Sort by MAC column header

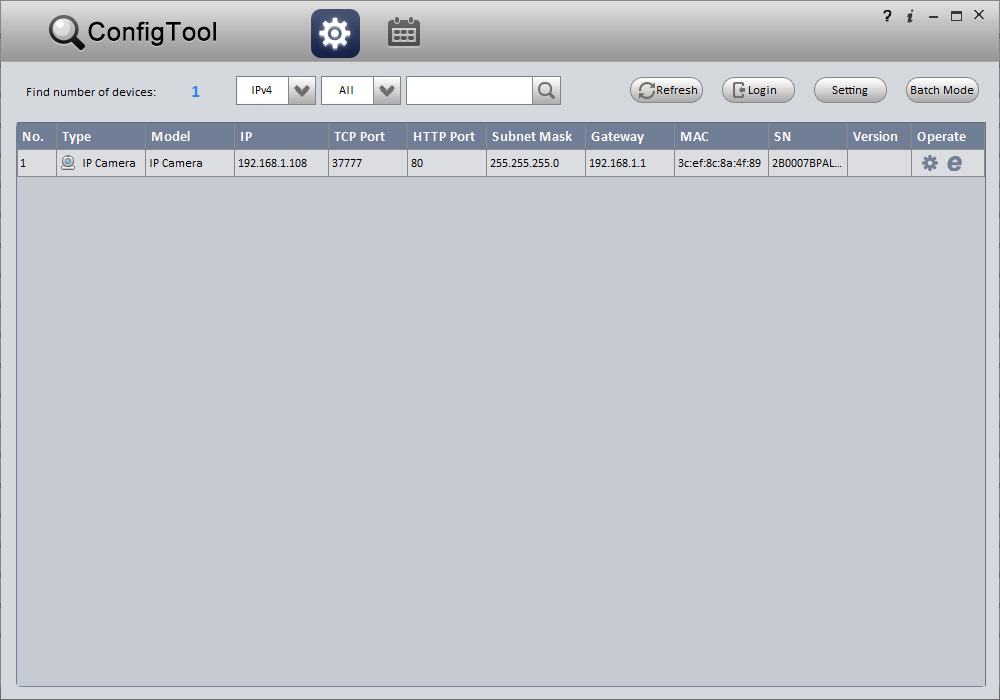pyautogui.click(x=721, y=136)
